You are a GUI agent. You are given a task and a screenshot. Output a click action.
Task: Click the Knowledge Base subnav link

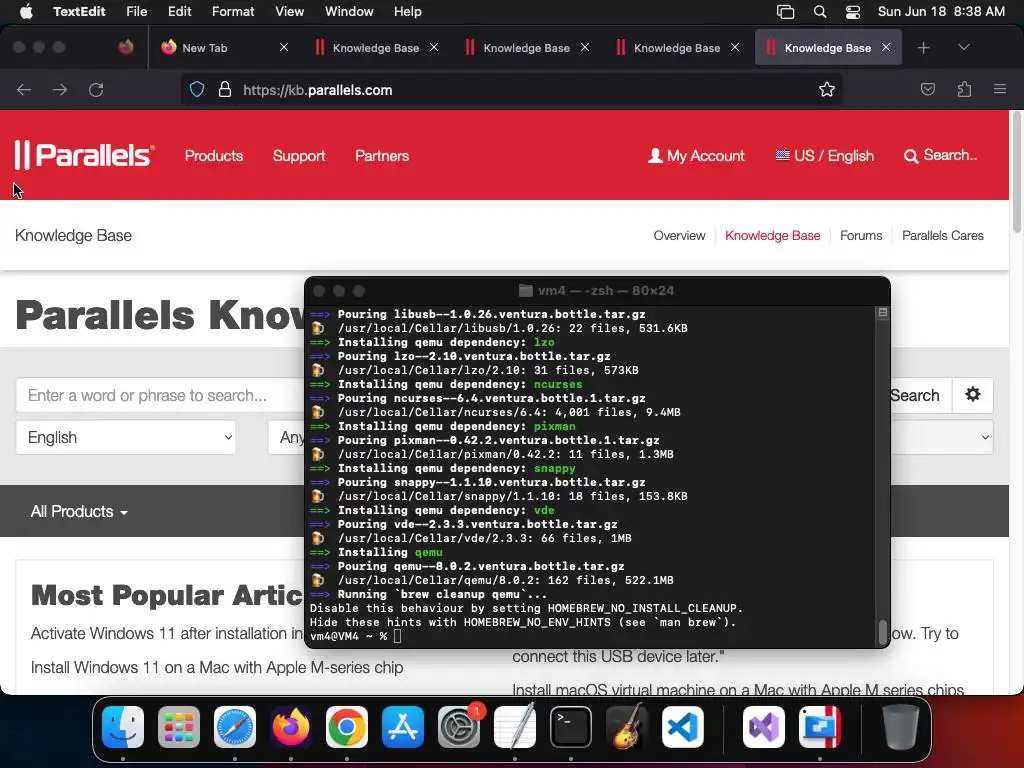(x=773, y=236)
